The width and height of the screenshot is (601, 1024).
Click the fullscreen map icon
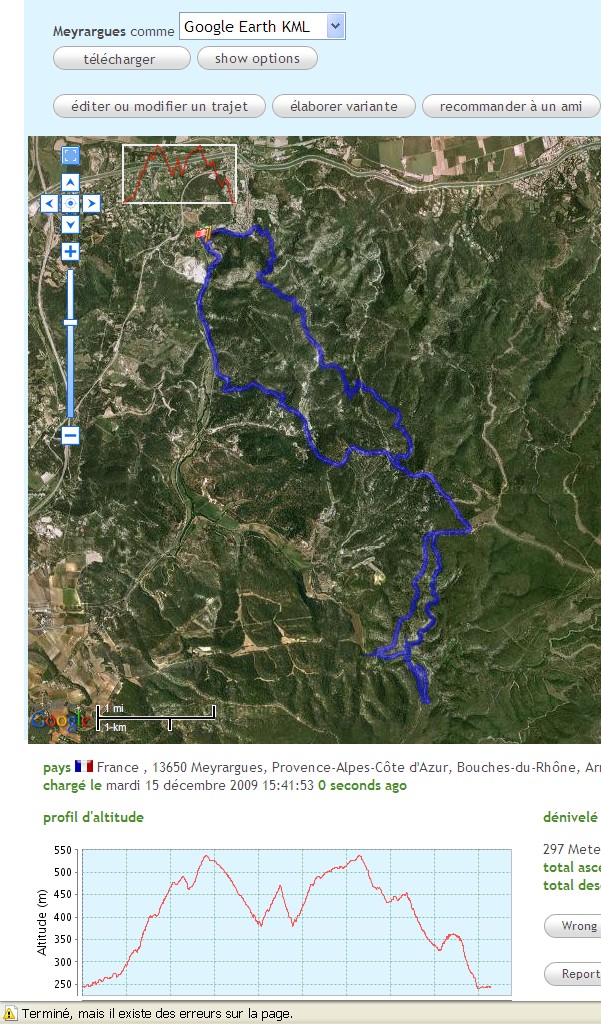coord(71,155)
